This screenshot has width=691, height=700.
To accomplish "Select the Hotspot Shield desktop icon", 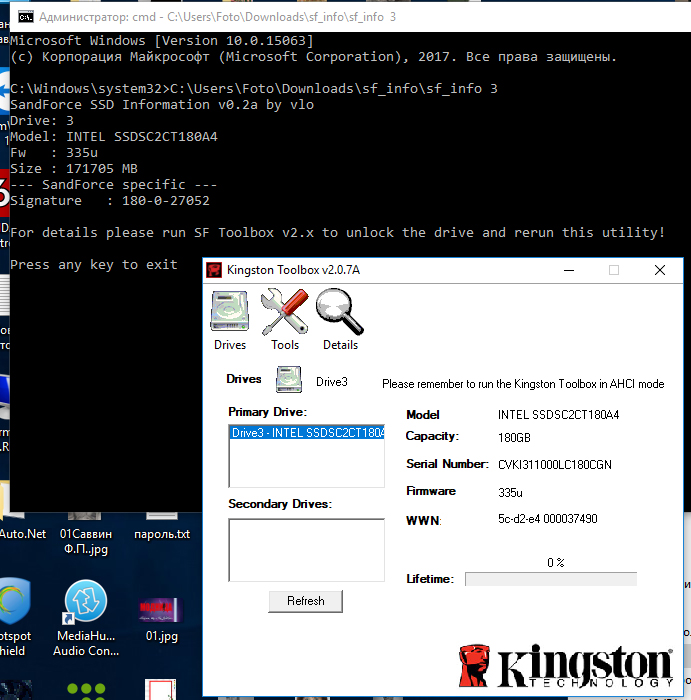I will tap(13, 618).
